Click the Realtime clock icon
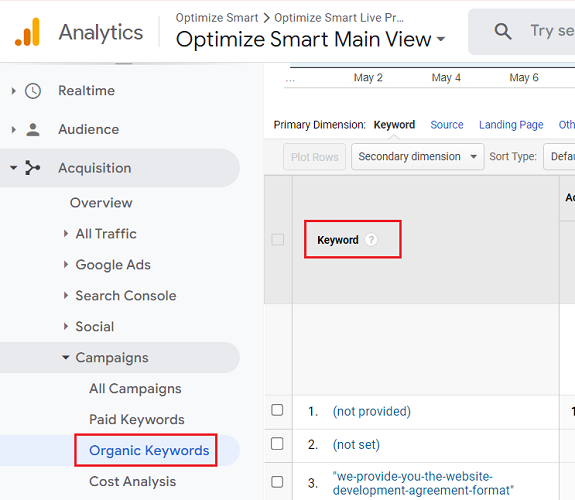575x500 pixels. coord(33,91)
